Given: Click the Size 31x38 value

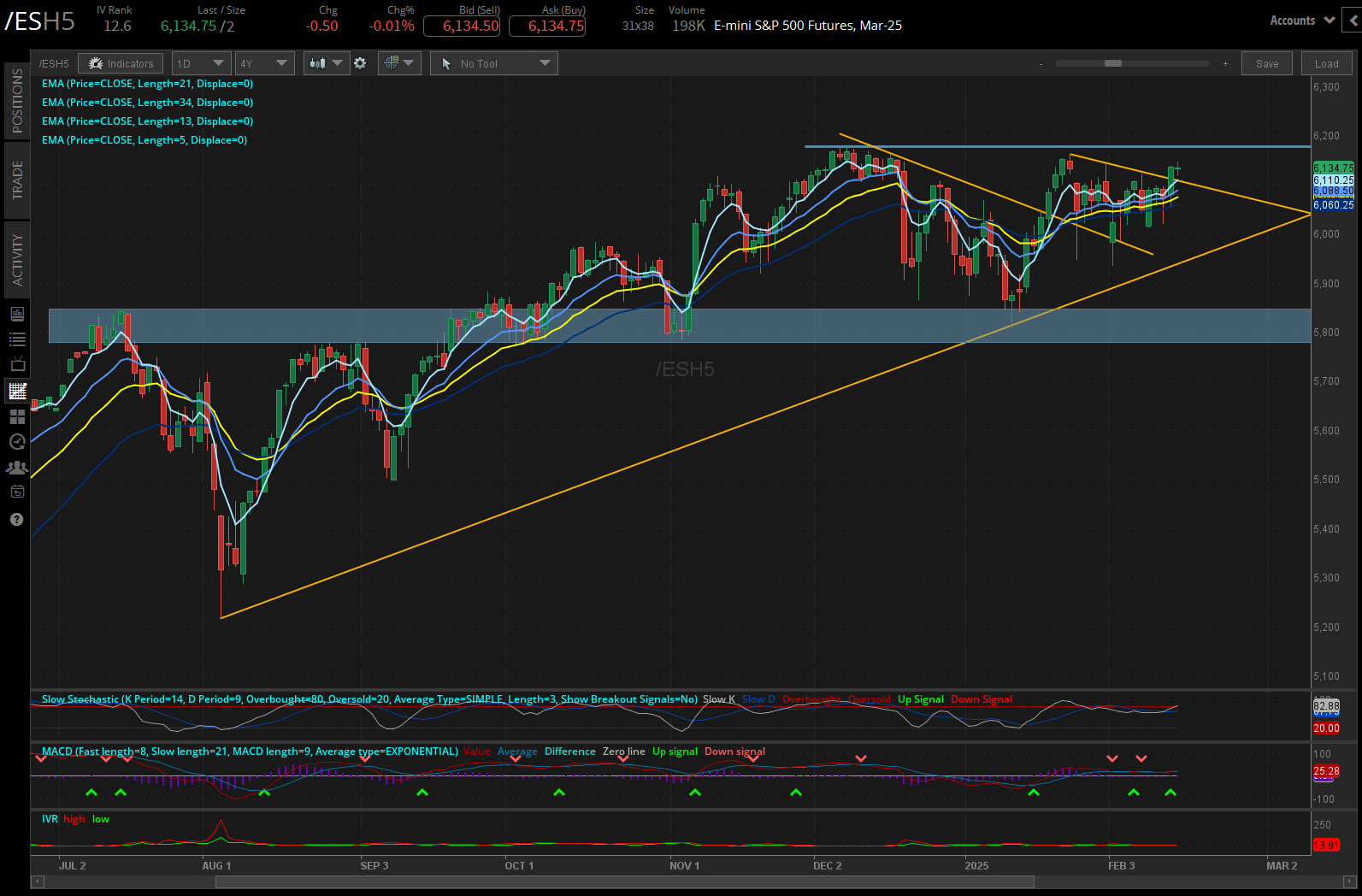Looking at the screenshot, I should point(638,26).
